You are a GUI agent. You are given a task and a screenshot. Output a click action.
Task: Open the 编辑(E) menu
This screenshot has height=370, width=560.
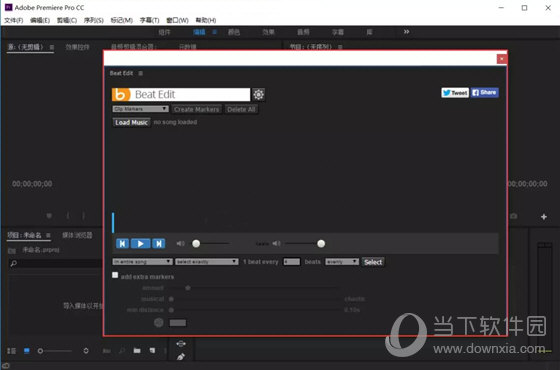[40, 20]
